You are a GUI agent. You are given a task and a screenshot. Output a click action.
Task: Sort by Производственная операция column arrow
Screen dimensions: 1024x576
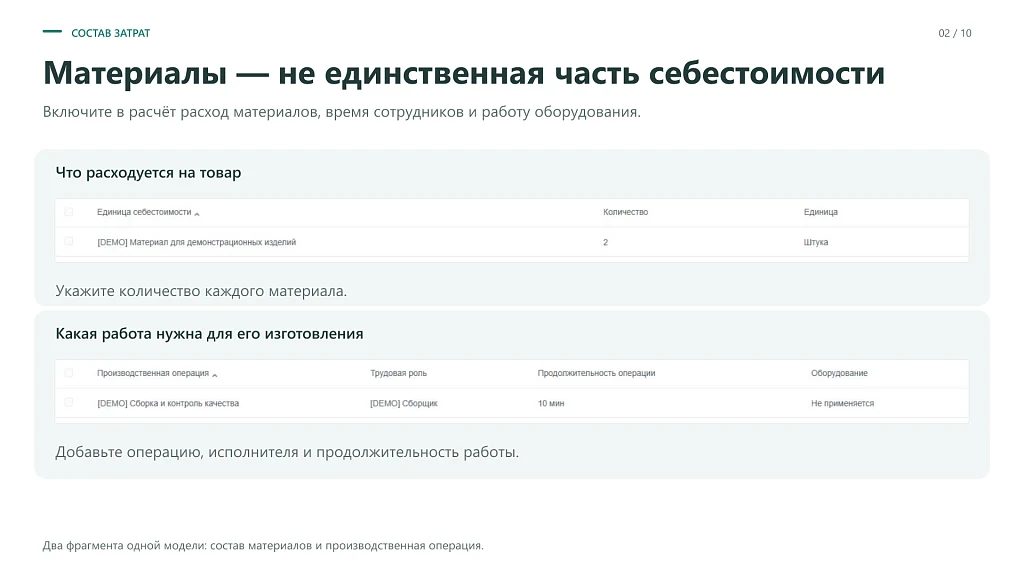(x=214, y=375)
